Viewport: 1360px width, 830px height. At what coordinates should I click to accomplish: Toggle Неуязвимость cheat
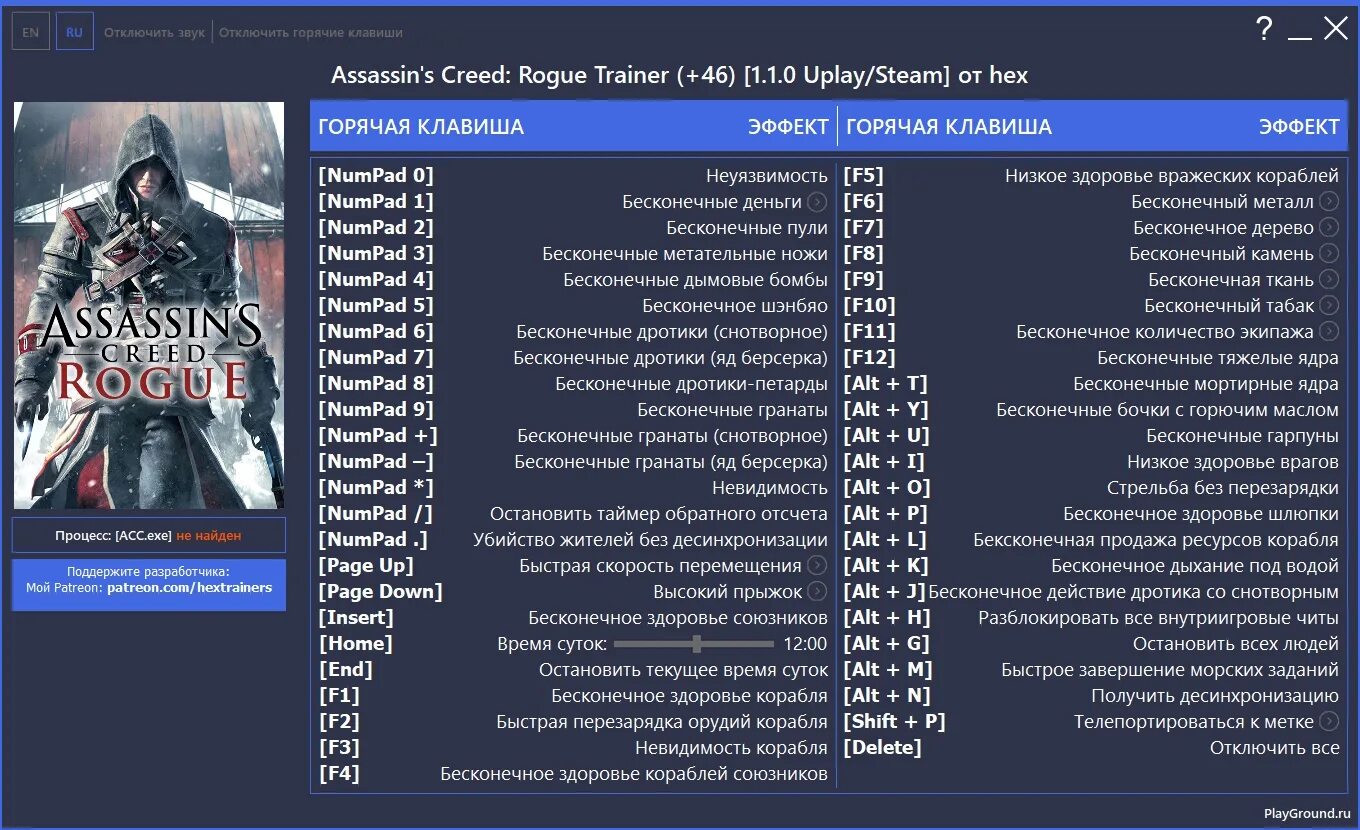tap(767, 176)
